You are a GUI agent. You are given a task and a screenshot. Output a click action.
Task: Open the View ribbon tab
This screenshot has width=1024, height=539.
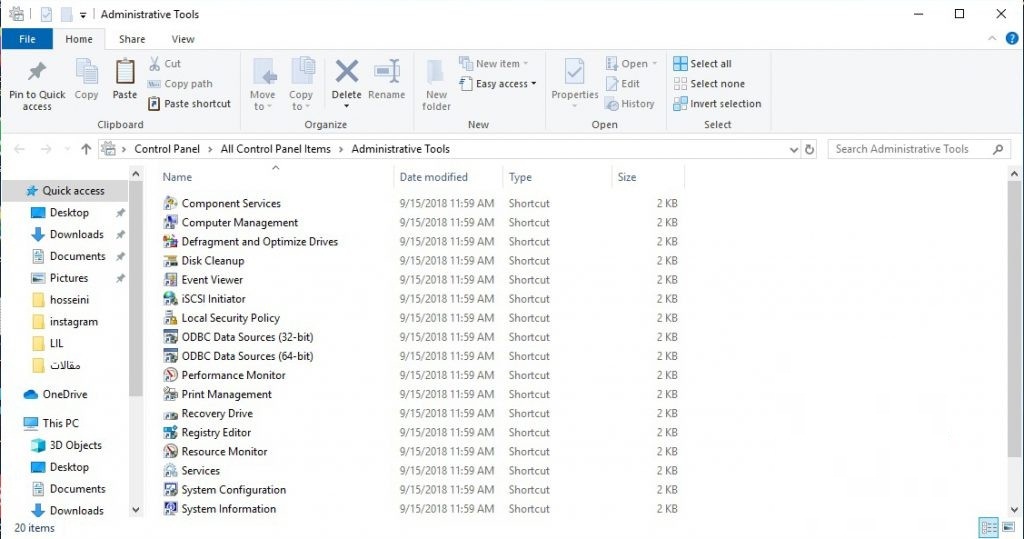pyautogui.click(x=183, y=39)
